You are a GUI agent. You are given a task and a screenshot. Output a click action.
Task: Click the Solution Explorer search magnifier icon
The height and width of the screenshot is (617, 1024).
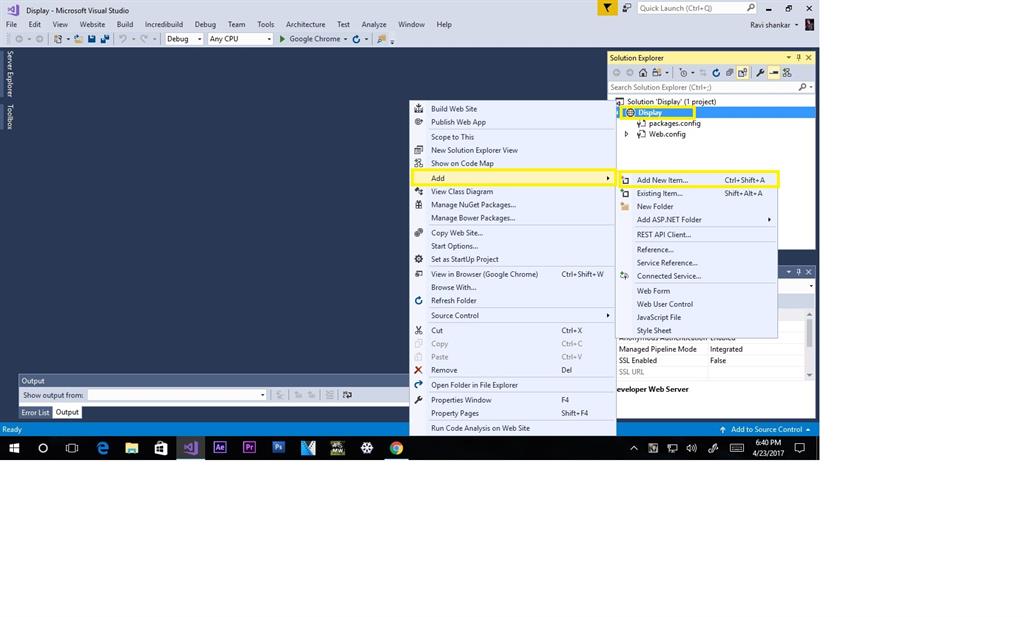click(x=802, y=87)
